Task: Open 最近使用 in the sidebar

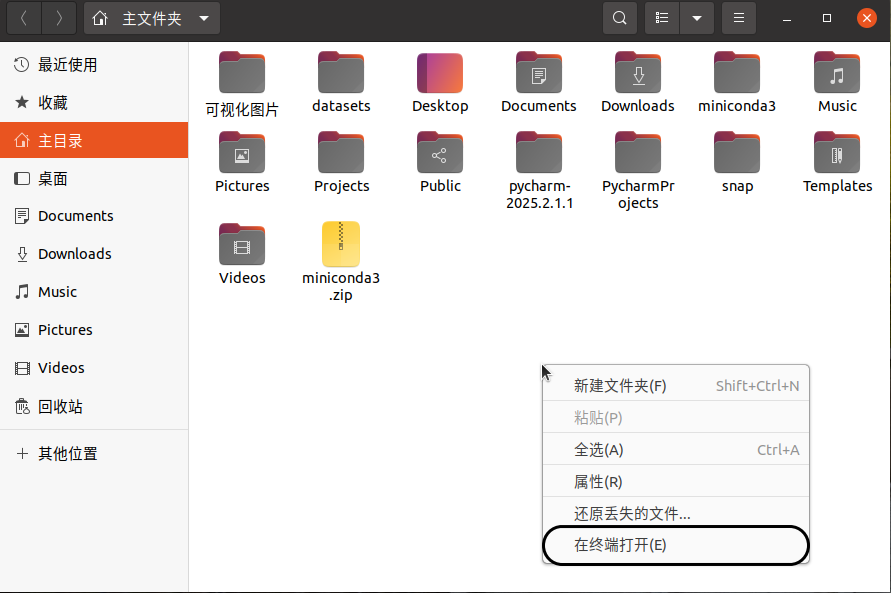Action: pyautogui.click(x=94, y=65)
